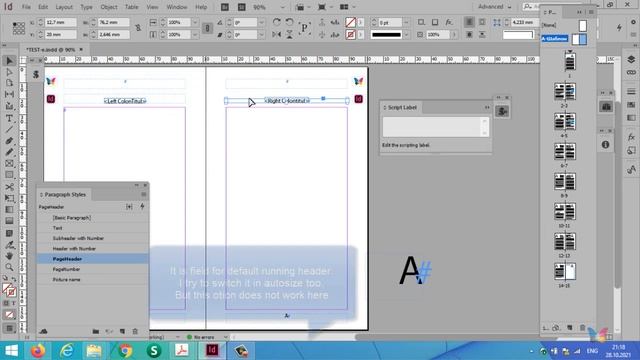Delete selected paragraph style trash button
Viewport: 640px width, 360px height.
(x=135, y=331)
